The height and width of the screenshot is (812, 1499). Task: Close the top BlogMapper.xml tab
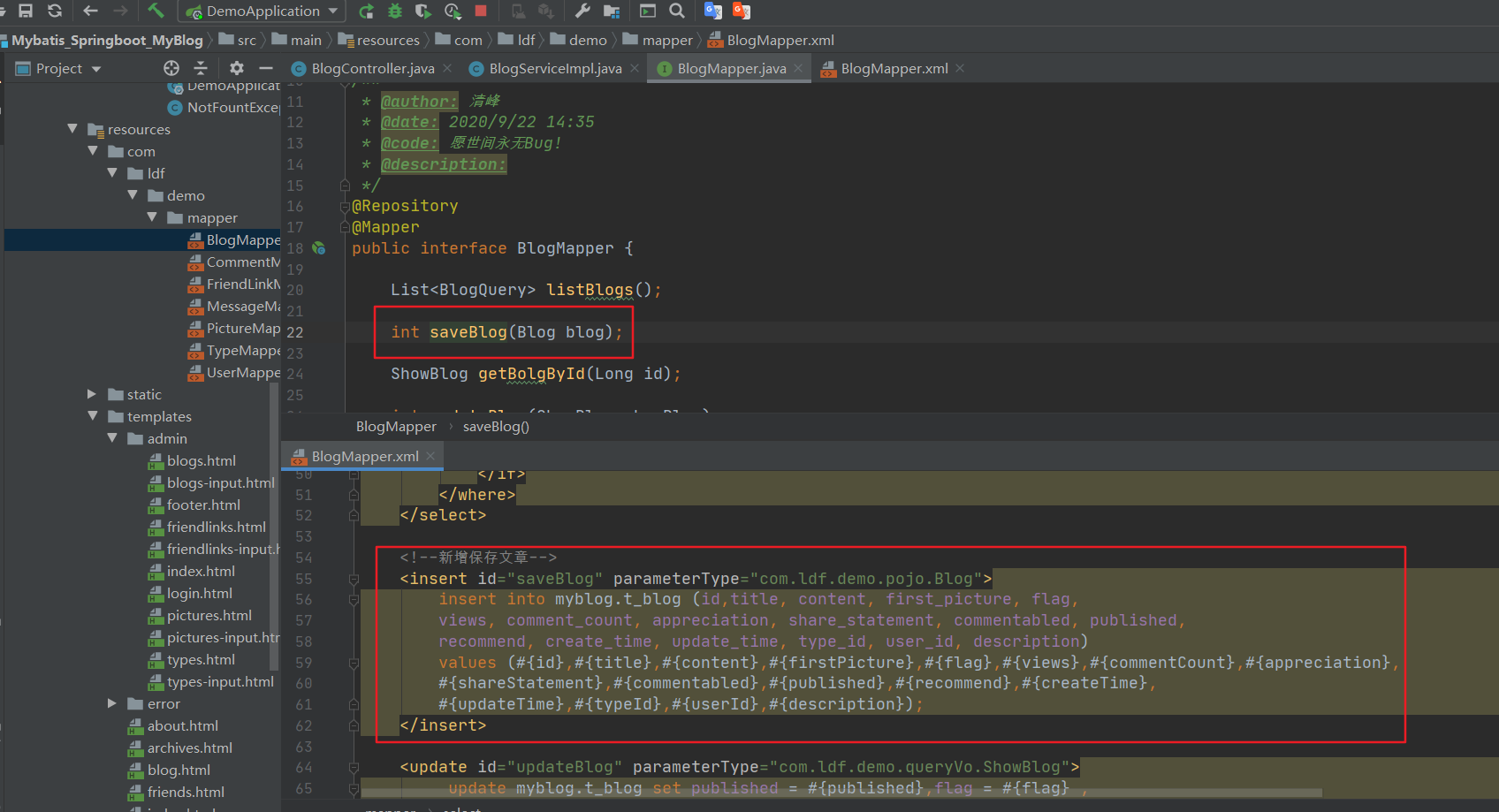960,68
